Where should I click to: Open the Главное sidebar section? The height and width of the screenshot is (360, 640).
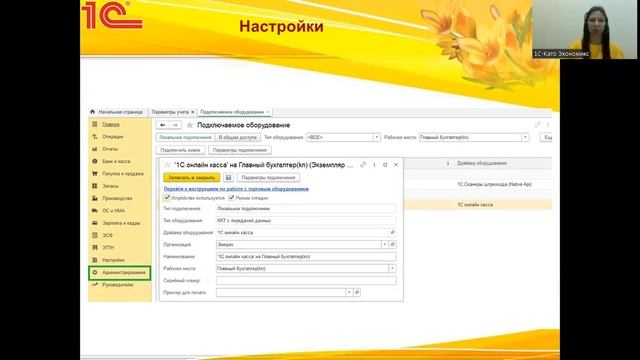click(x=111, y=124)
